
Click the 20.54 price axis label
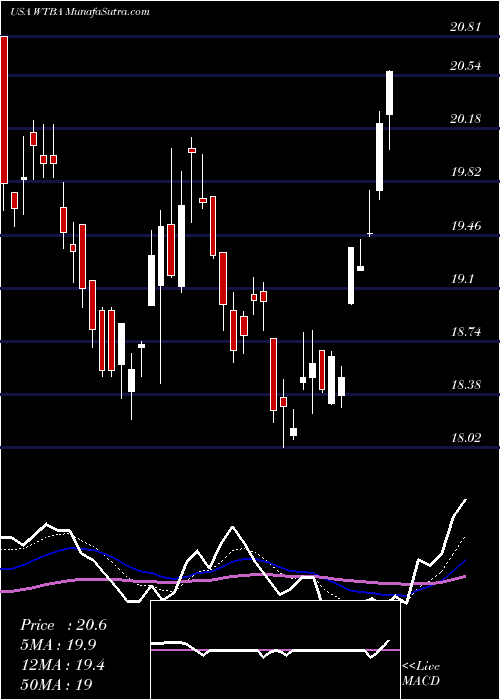(x=466, y=66)
